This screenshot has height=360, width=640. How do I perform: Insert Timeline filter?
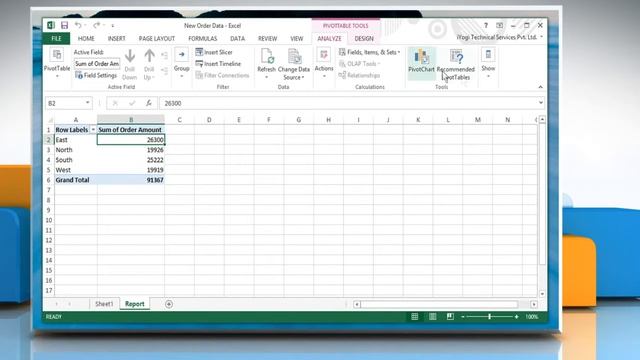(218, 64)
